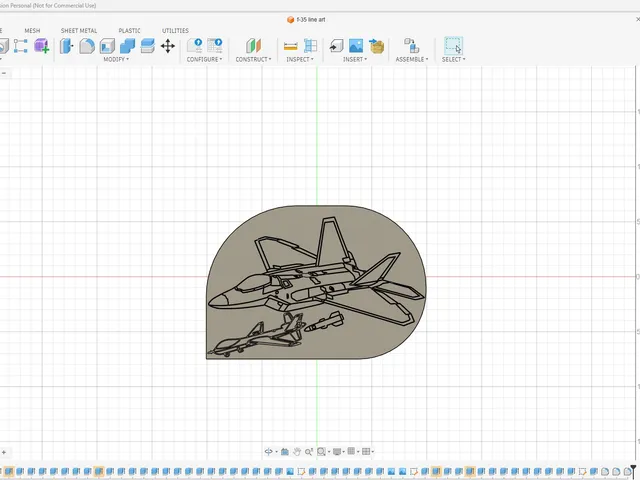Click the Combine bodies icon
Viewport: 640px width, 480px height.
tap(127, 46)
